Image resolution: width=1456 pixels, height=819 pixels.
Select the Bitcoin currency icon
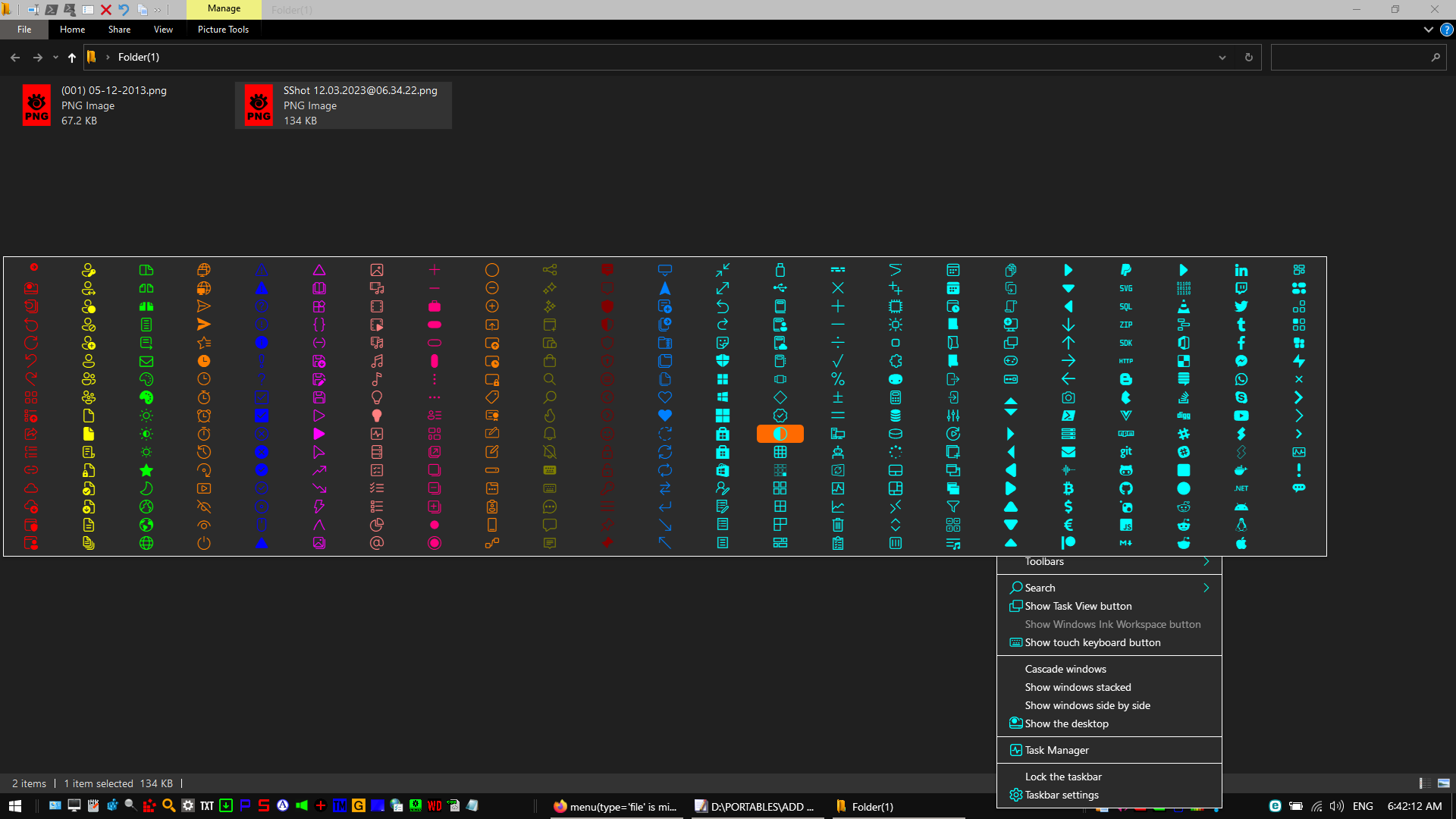click(1068, 488)
